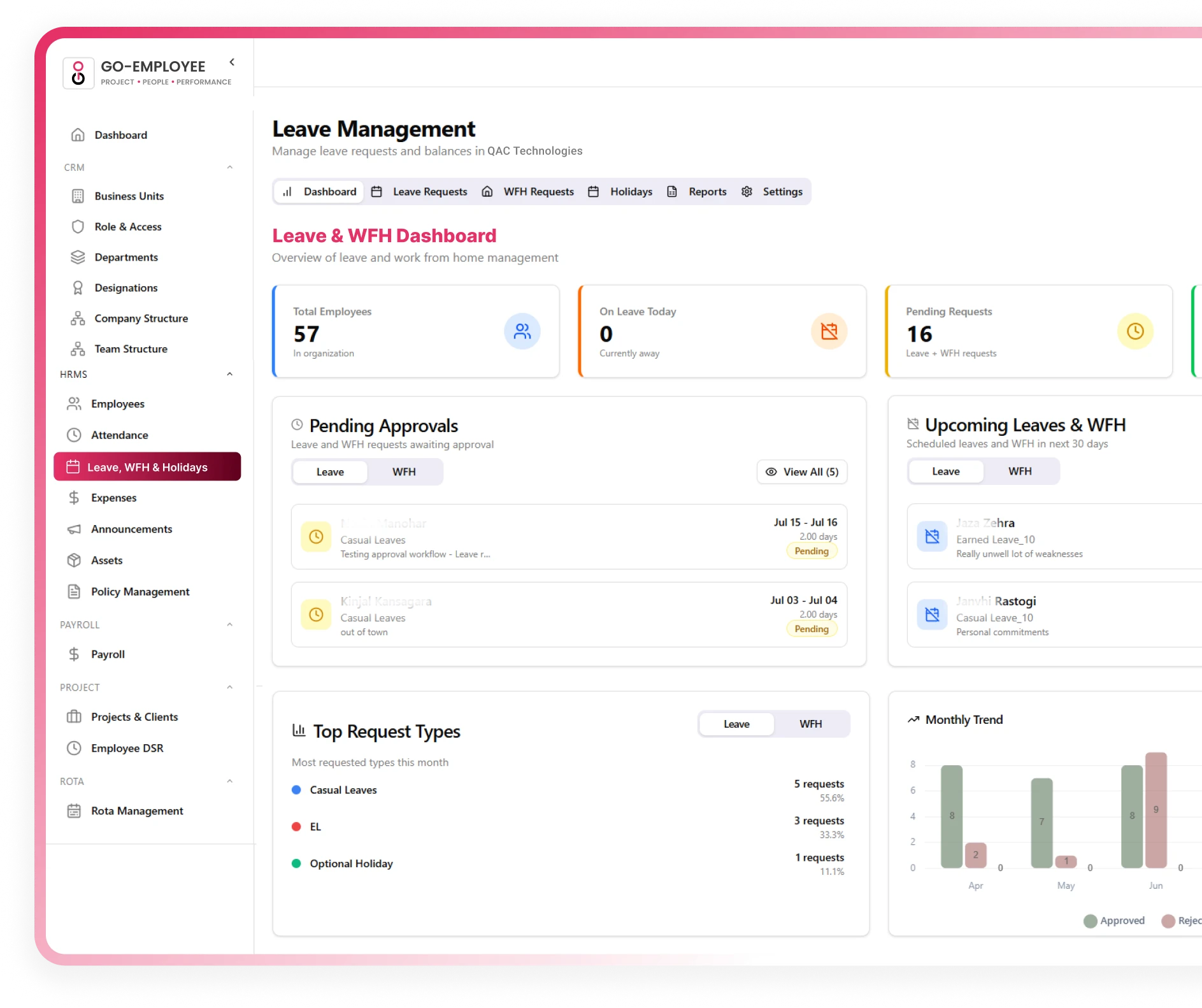Click Pending badge on Jul 15 - Jul 16 request

click(812, 551)
